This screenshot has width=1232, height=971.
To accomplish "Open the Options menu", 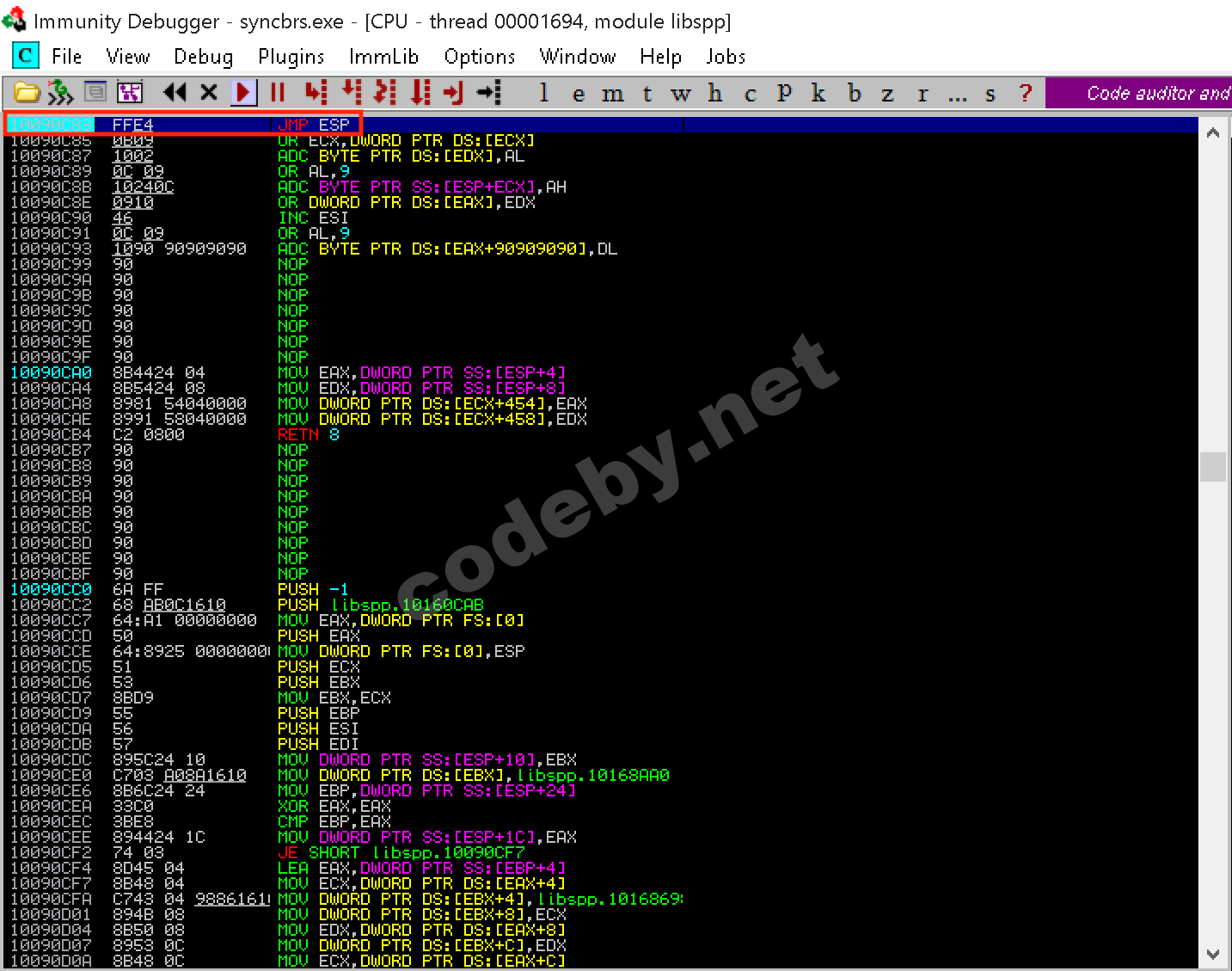I will coord(480,57).
